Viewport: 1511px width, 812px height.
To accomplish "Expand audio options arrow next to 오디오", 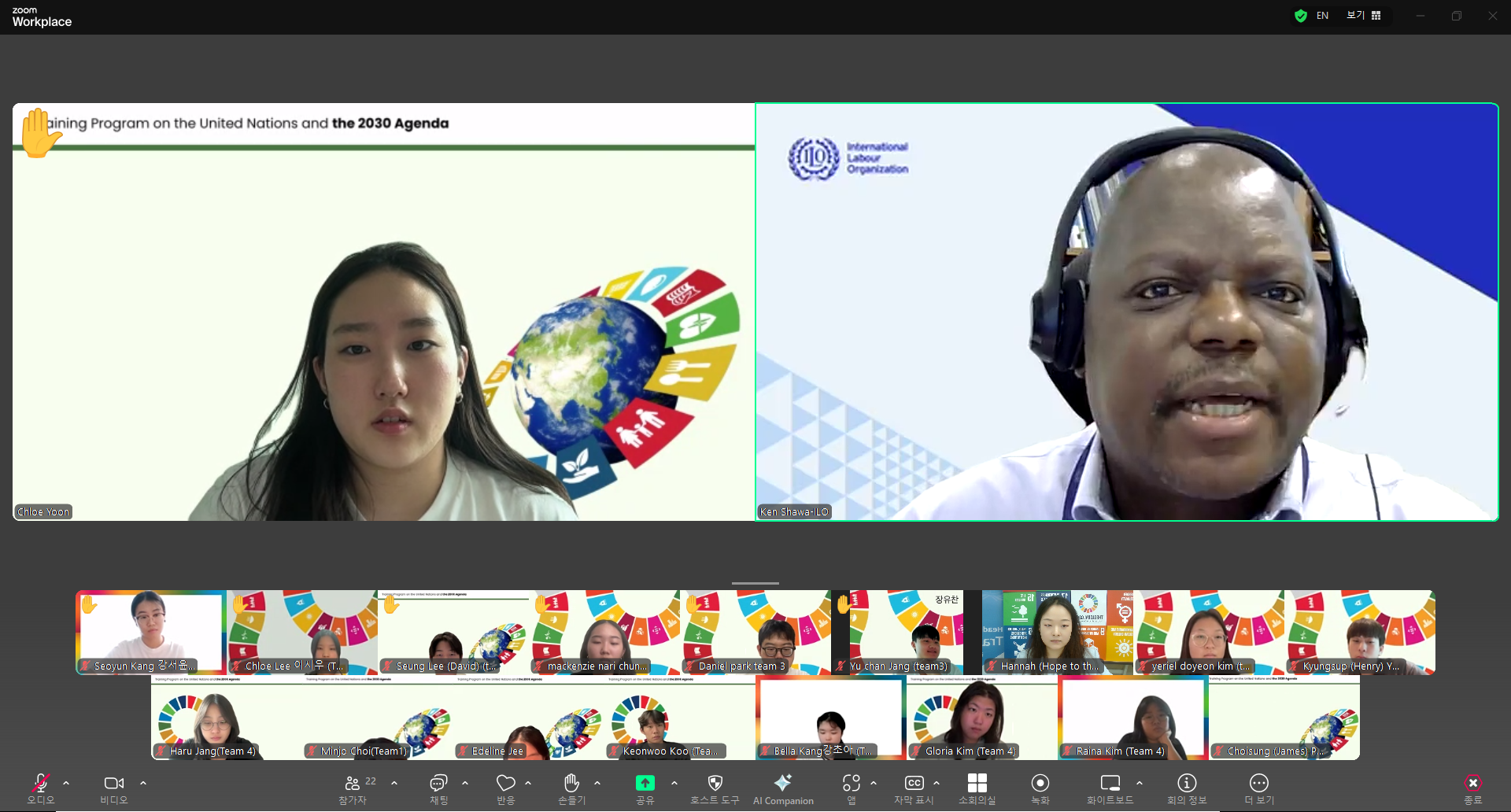I will pos(66,783).
